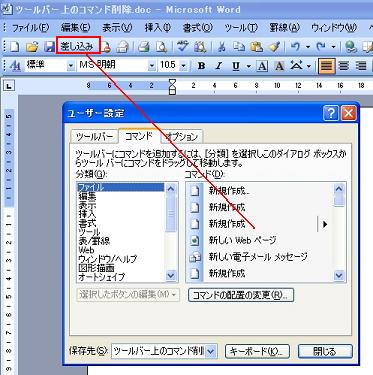Insert a hyperlink with the globe icon
Screen dimensions: 373x375
coord(350,47)
